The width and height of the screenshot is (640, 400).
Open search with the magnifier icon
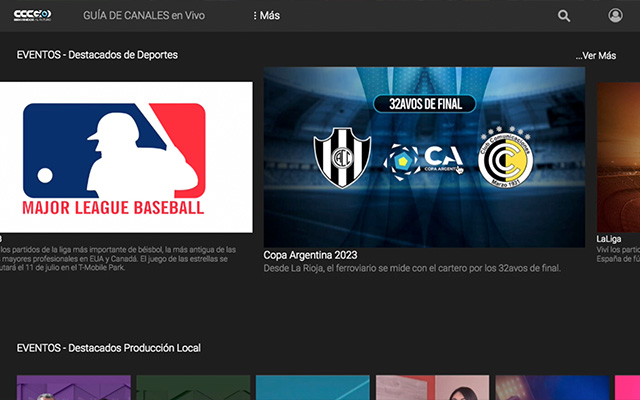(x=564, y=16)
